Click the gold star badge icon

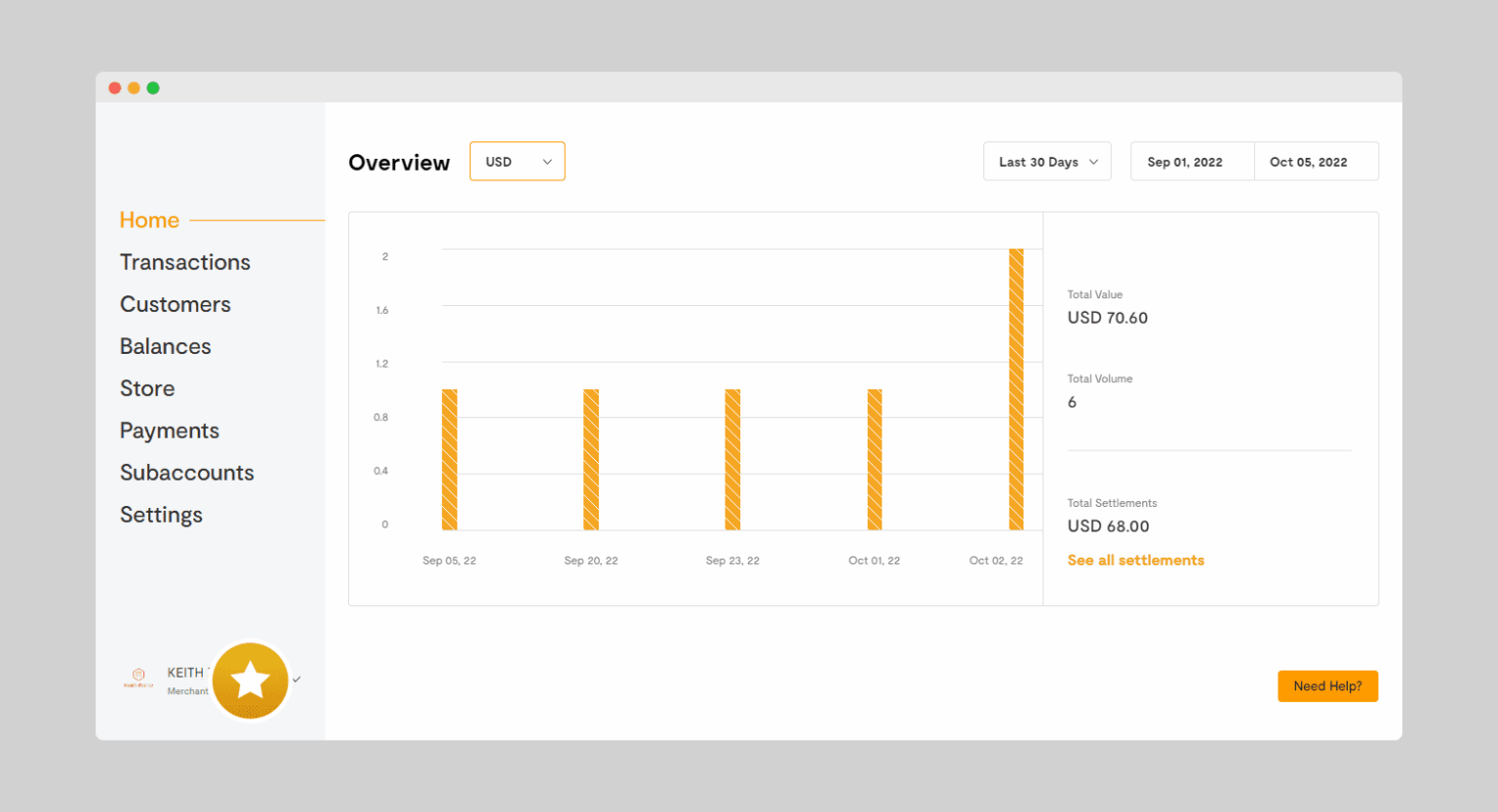(x=251, y=680)
